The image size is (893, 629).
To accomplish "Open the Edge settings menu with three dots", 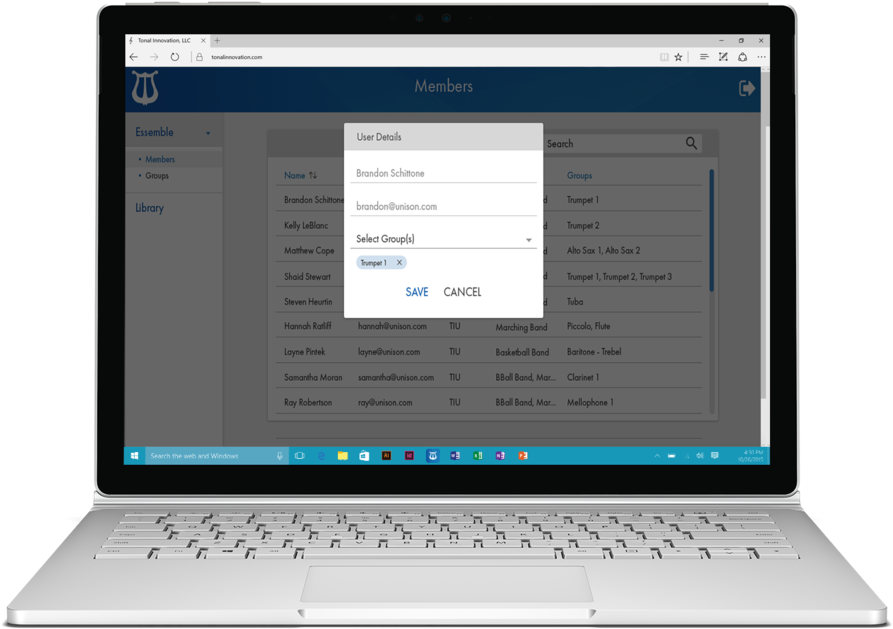I will [761, 57].
